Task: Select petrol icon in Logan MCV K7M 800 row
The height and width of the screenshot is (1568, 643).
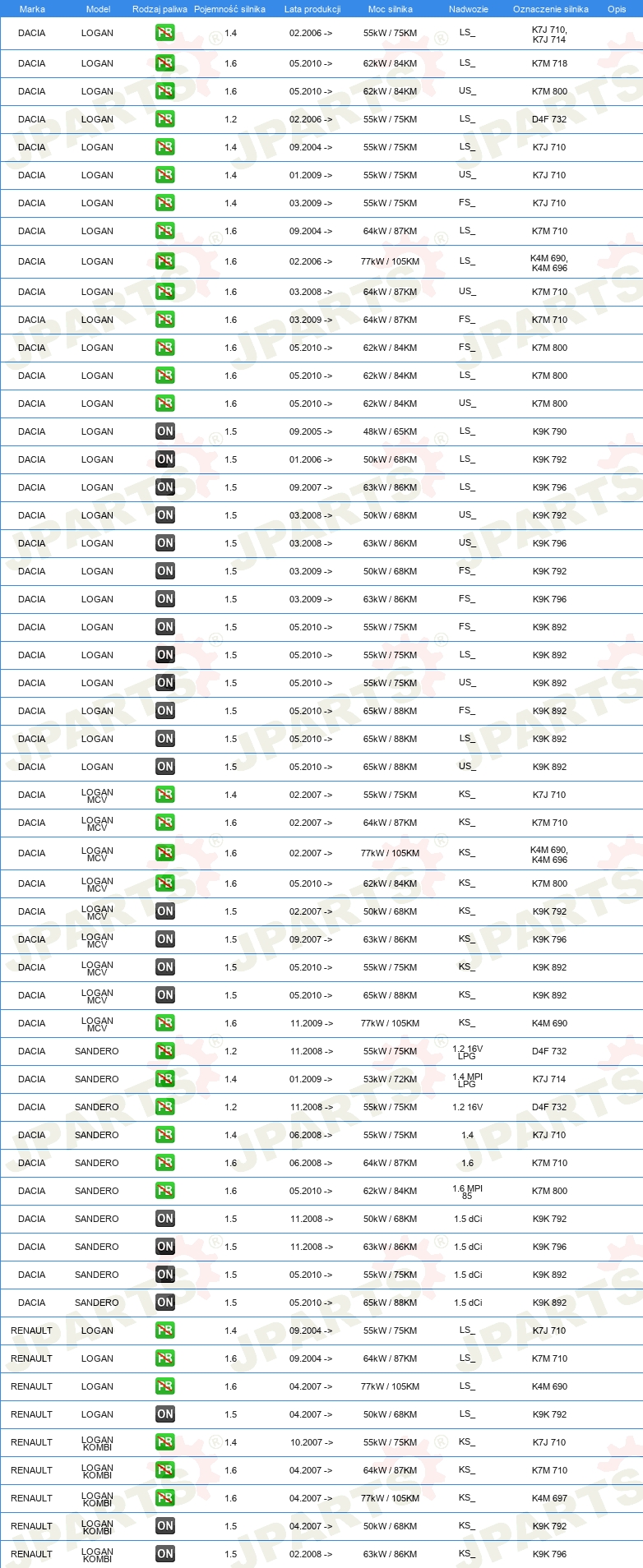Action: click(x=165, y=883)
